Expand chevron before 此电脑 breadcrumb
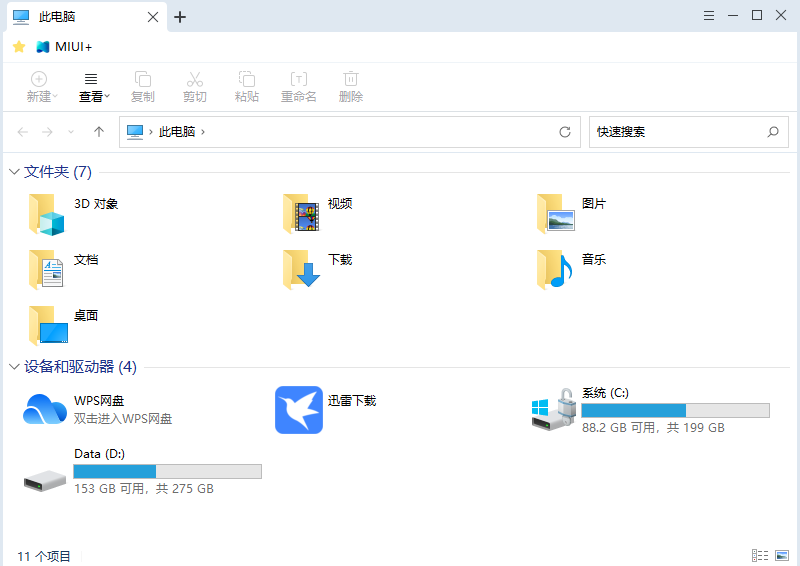The image size is (800, 566). pyautogui.click(x=151, y=132)
